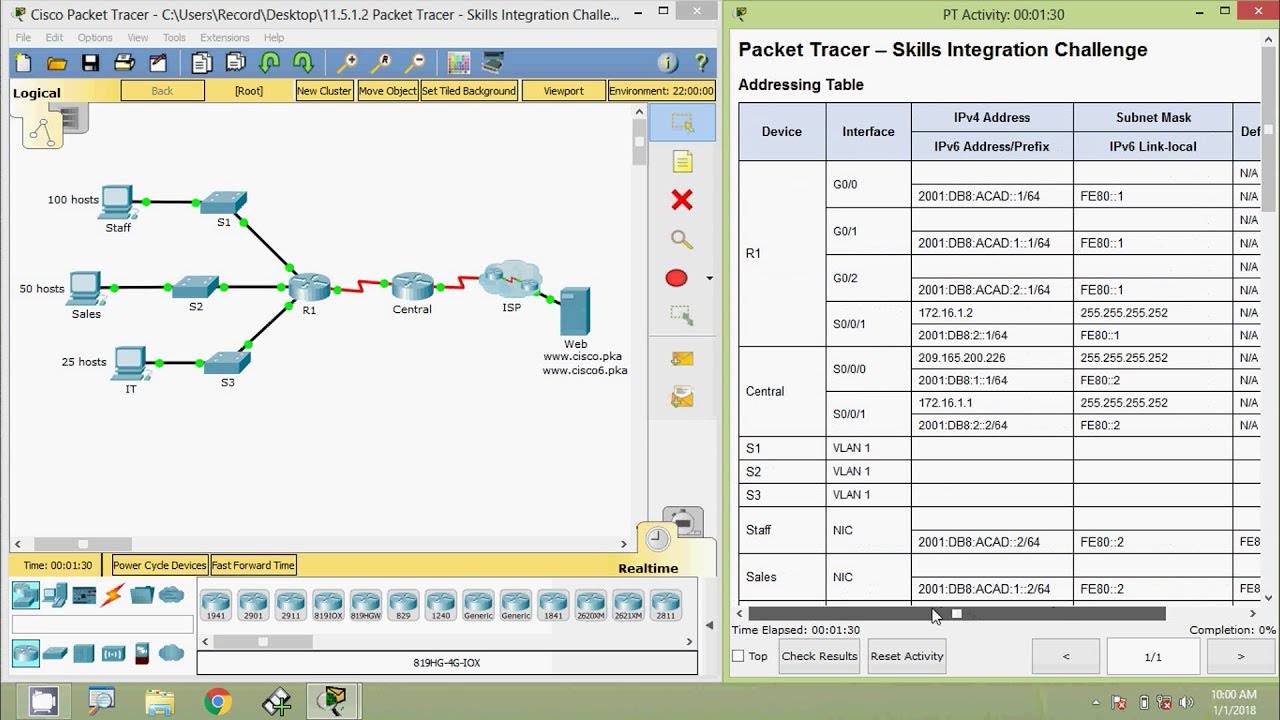Viewport: 1280px width, 720px height.
Task: Activate the Select tool in the side toolbar
Action: (682, 123)
